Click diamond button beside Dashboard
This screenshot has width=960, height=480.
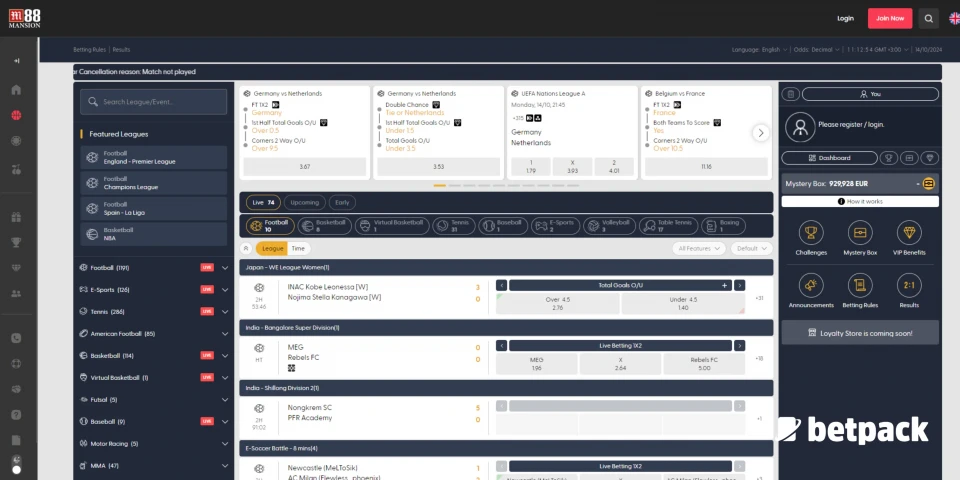pyautogui.click(x=930, y=158)
